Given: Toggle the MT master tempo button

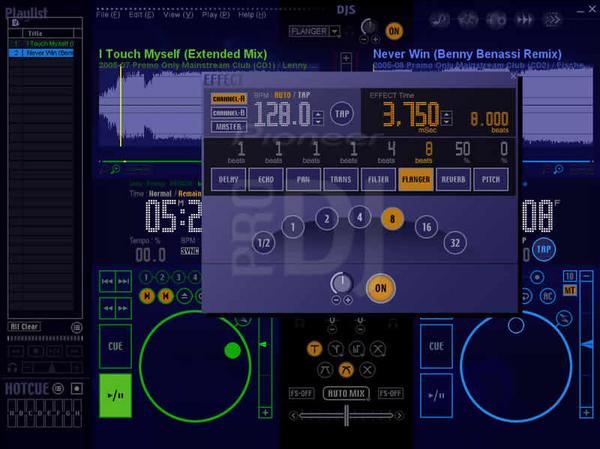Looking at the screenshot, I should pyautogui.click(x=570, y=291).
